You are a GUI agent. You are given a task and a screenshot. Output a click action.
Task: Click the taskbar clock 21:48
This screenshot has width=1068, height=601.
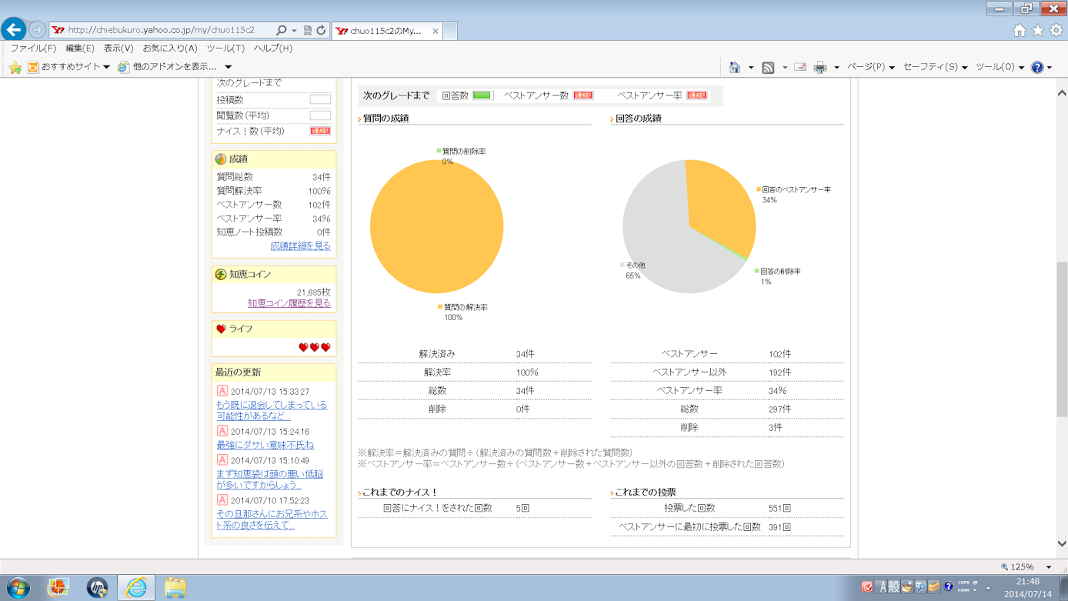[1027, 582]
